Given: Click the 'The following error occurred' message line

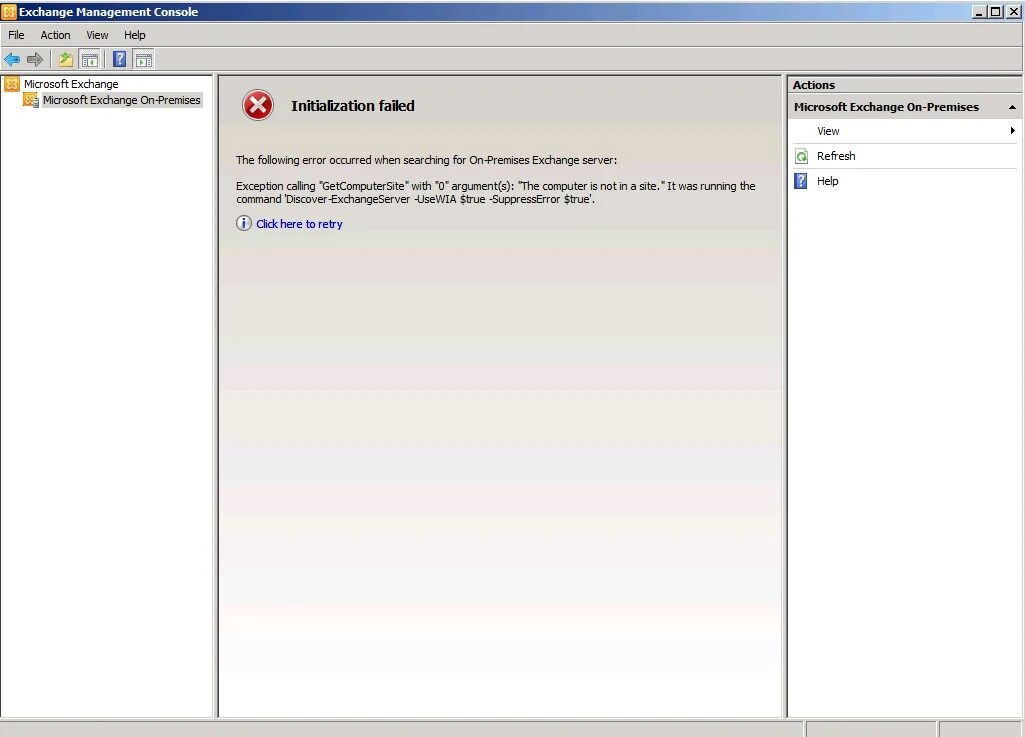Looking at the screenshot, I should (x=426, y=160).
